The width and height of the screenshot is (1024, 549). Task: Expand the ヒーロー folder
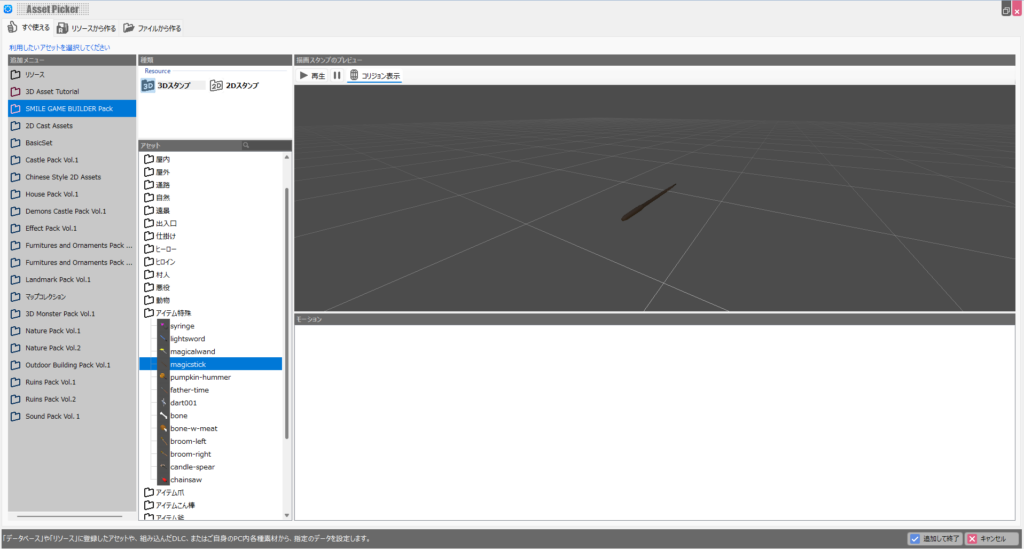point(166,249)
